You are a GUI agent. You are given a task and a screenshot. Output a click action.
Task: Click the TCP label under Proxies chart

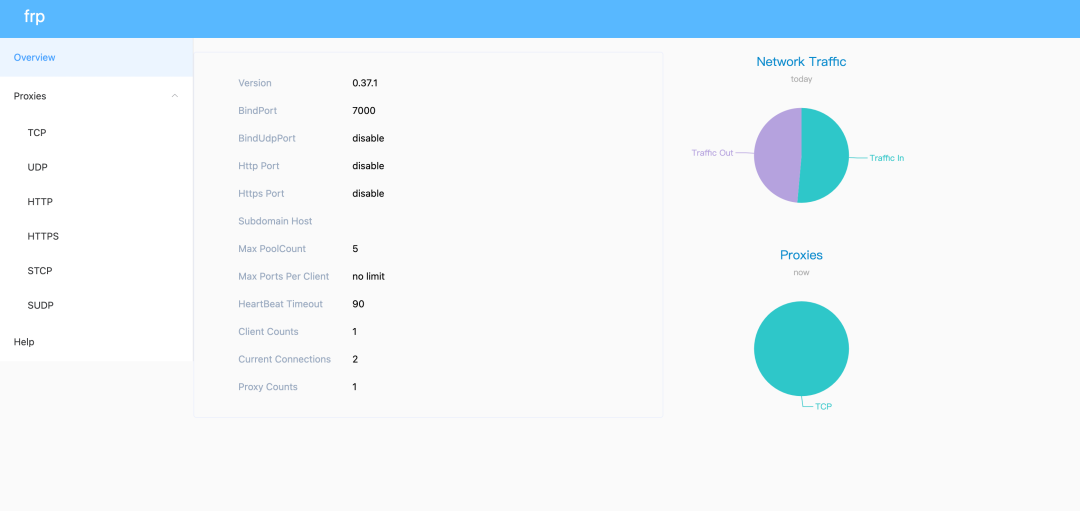(823, 407)
